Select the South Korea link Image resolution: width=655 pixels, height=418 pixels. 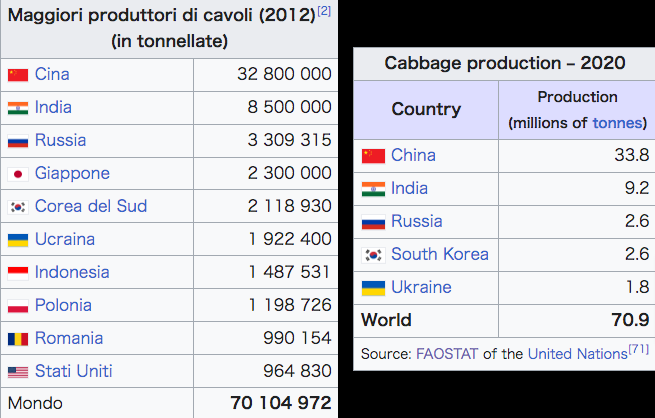coord(440,255)
